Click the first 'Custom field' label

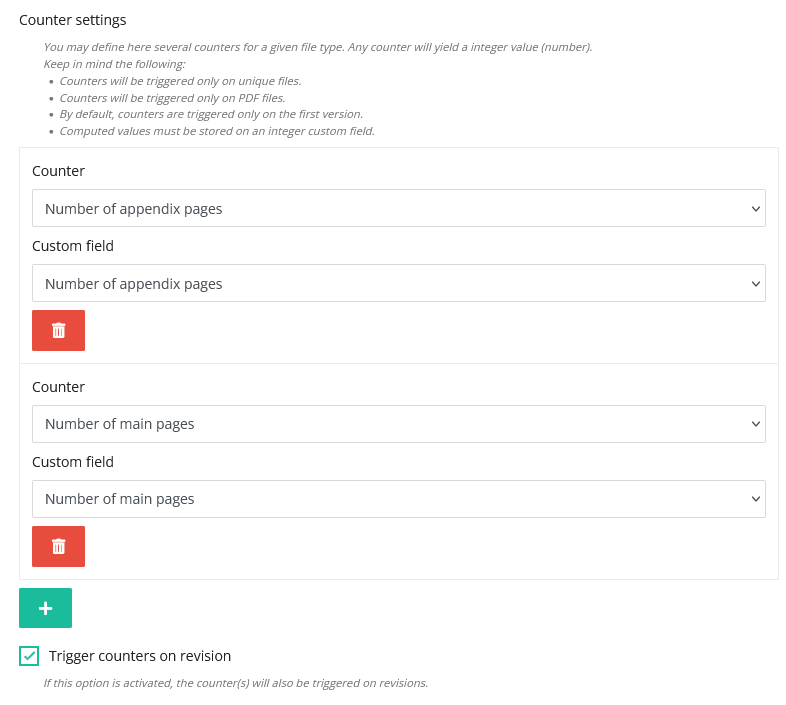click(x=73, y=246)
